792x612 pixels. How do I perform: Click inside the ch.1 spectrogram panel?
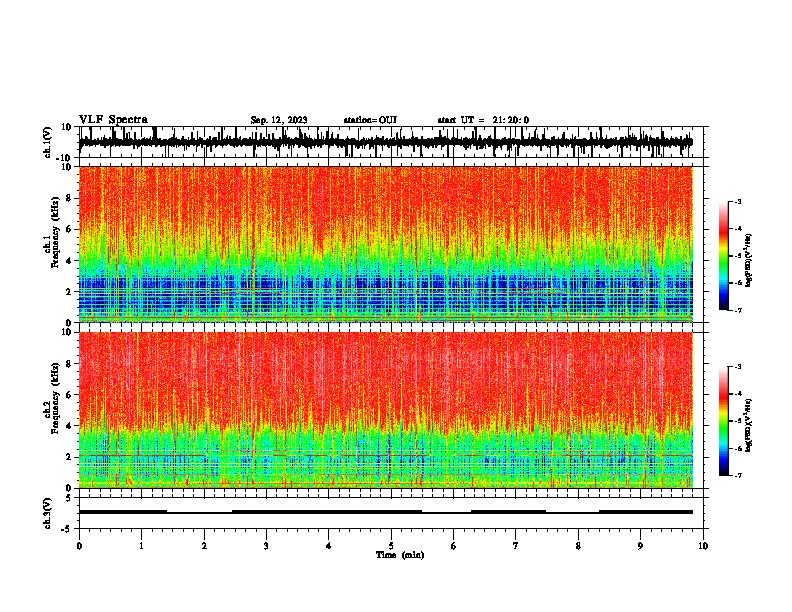click(385, 244)
